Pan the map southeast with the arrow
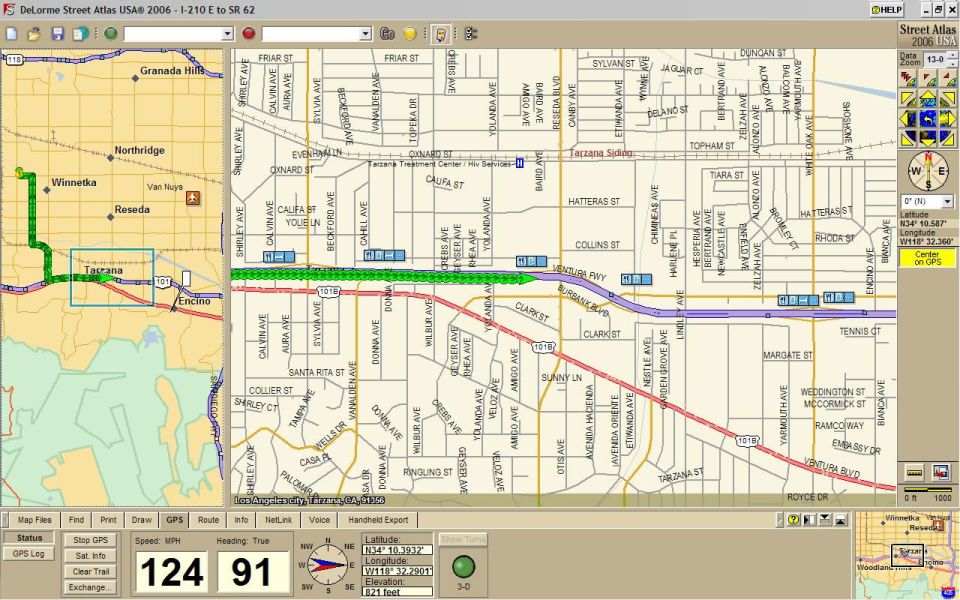 click(948, 138)
